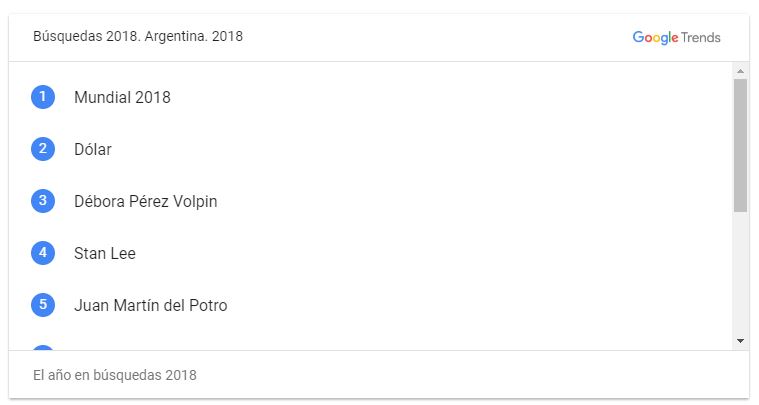Open the Stan Lee search term
This screenshot has height=405, width=759.
105,253
